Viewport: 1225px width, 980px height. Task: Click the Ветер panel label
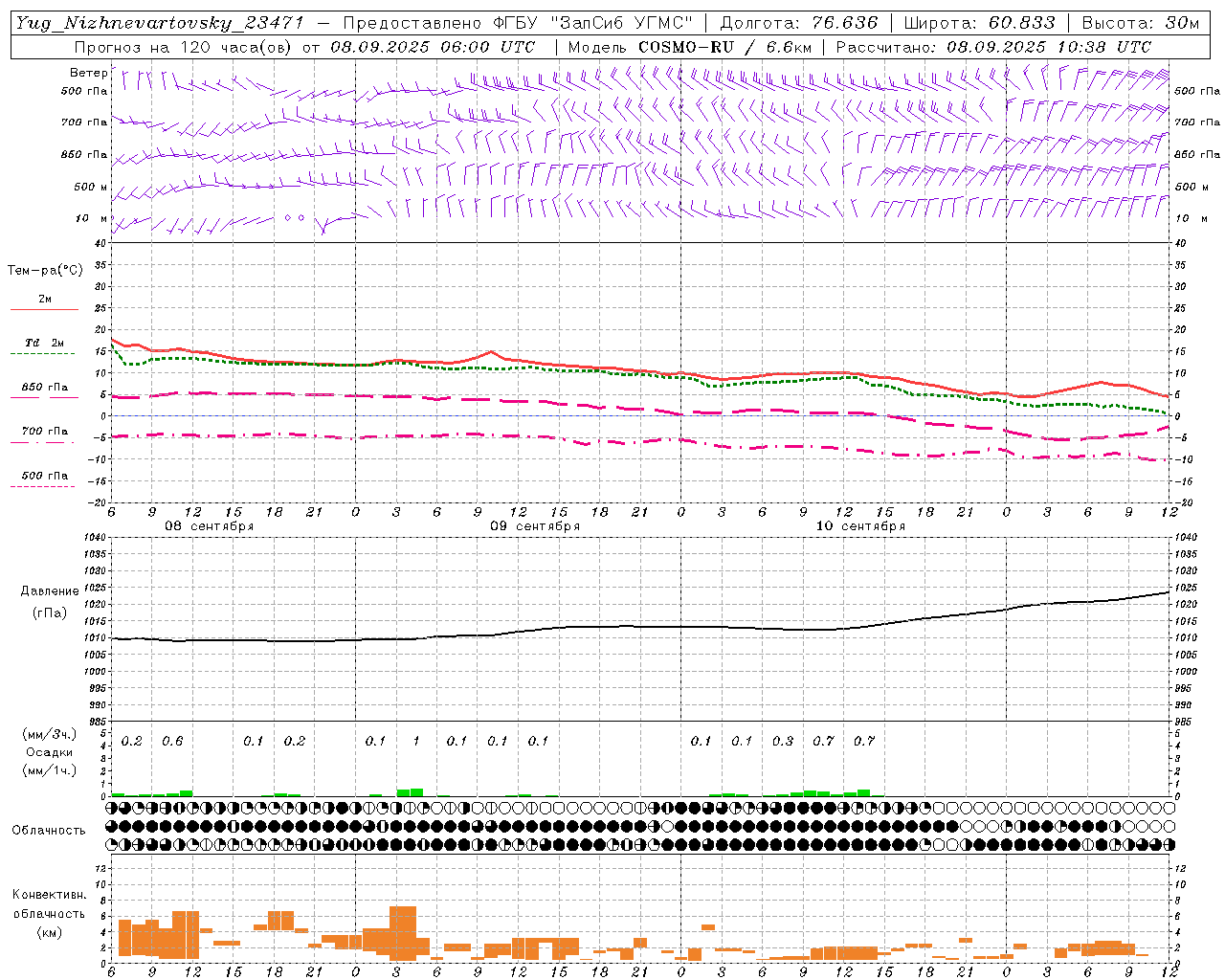point(88,73)
